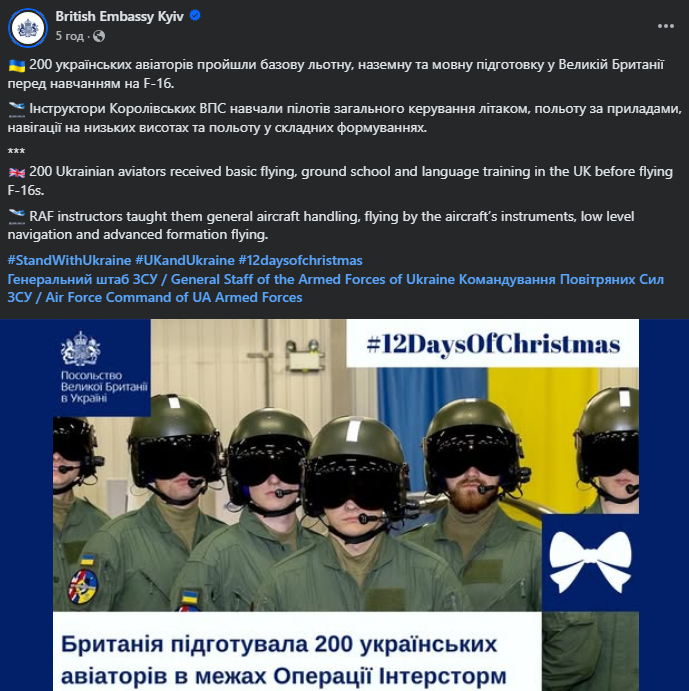Click the UK flag emoji in post
The image size is (689, 691).
[x=17, y=172]
